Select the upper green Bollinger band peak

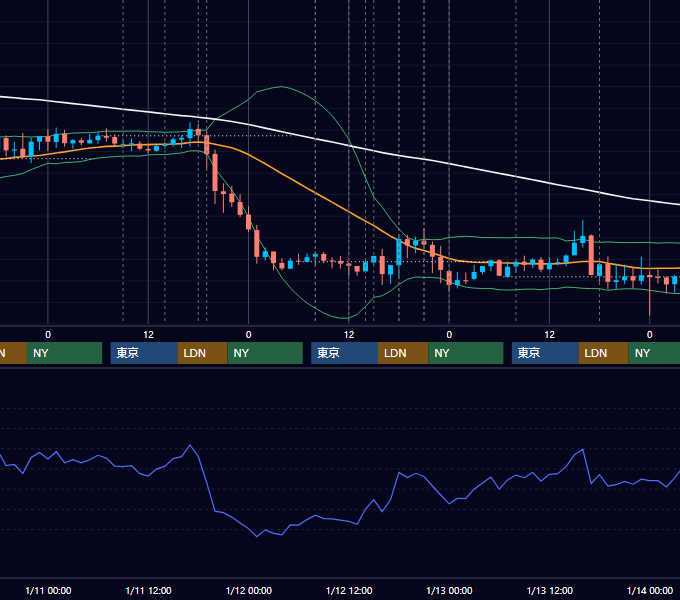pyautogui.click(x=282, y=87)
